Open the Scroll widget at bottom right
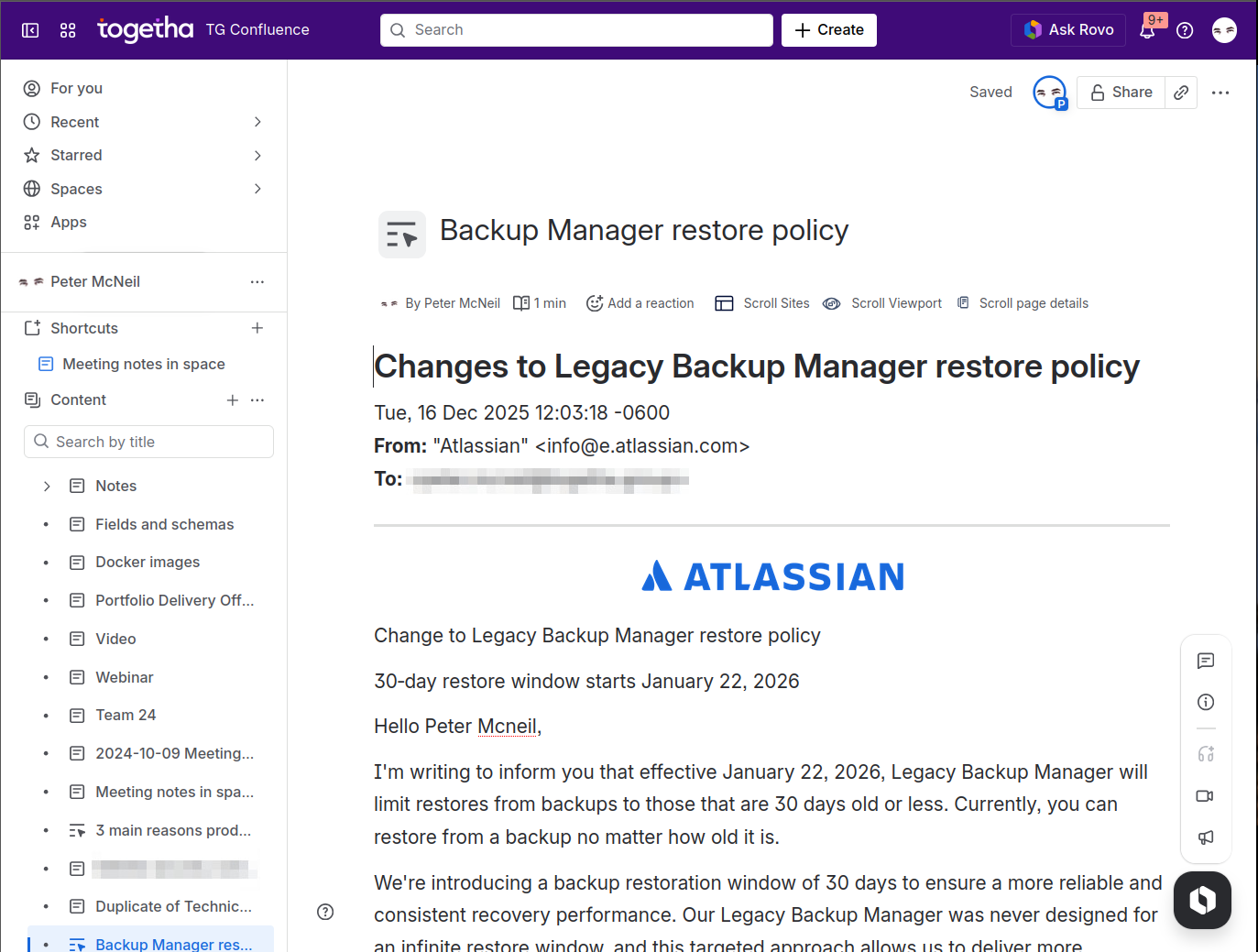1258x952 pixels. pyautogui.click(x=1202, y=900)
